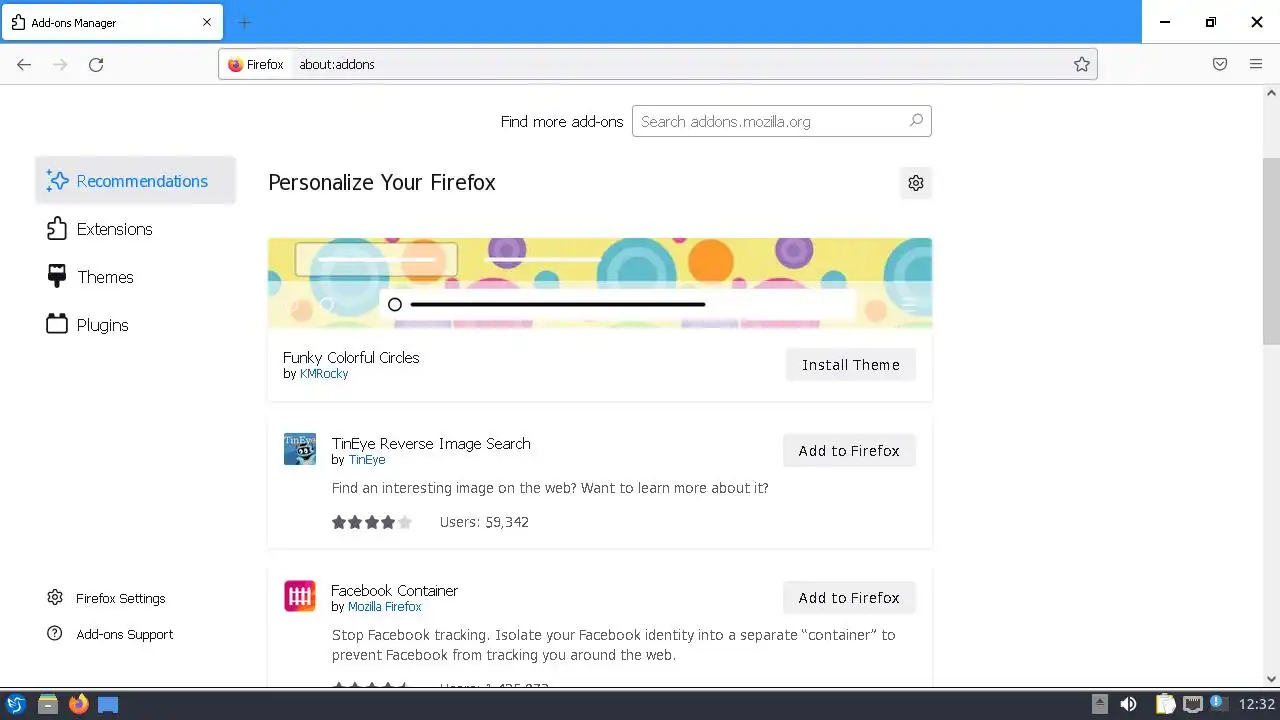Click the TinEye extension icon
The image size is (1280, 720).
coord(300,449)
